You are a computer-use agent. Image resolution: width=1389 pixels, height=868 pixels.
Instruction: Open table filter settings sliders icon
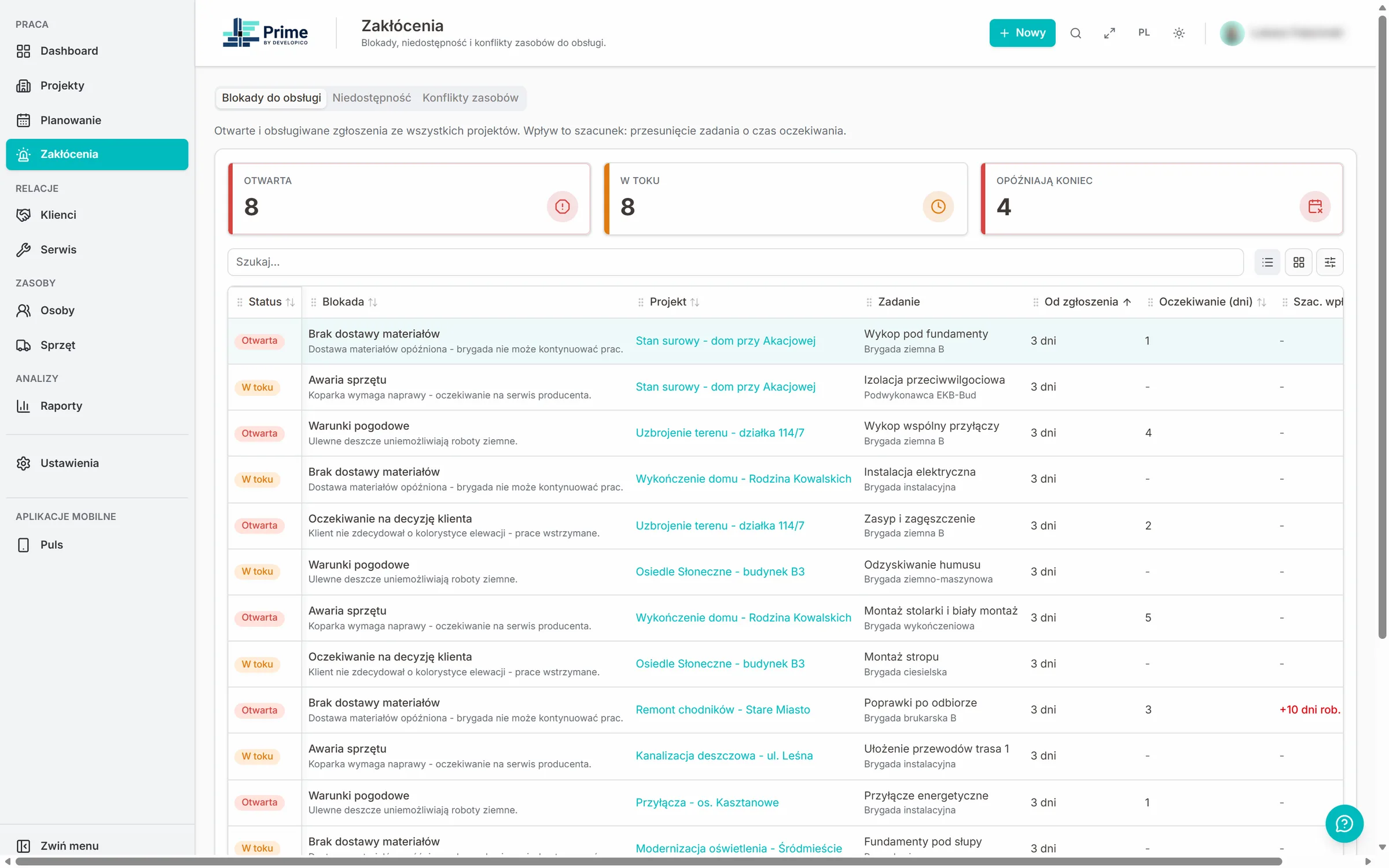(x=1330, y=262)
